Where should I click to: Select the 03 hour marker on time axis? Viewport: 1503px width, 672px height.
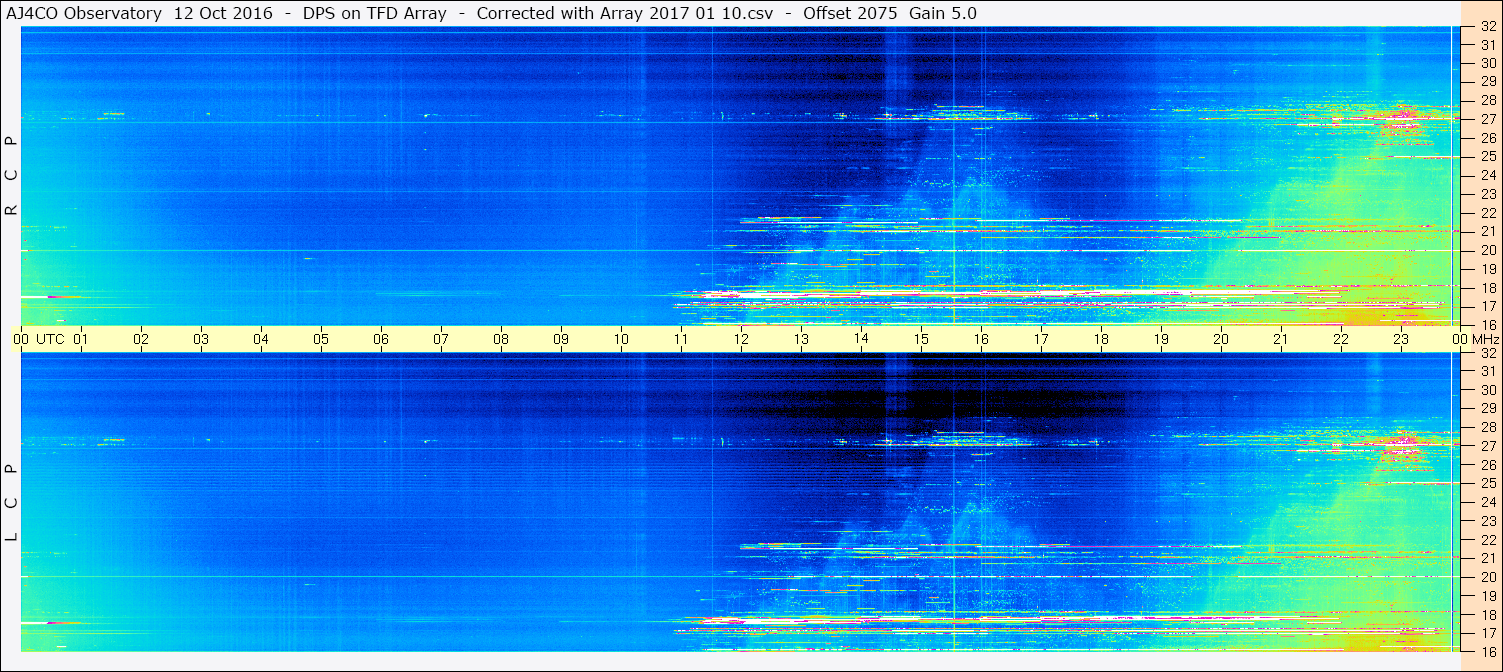point(201,339)
